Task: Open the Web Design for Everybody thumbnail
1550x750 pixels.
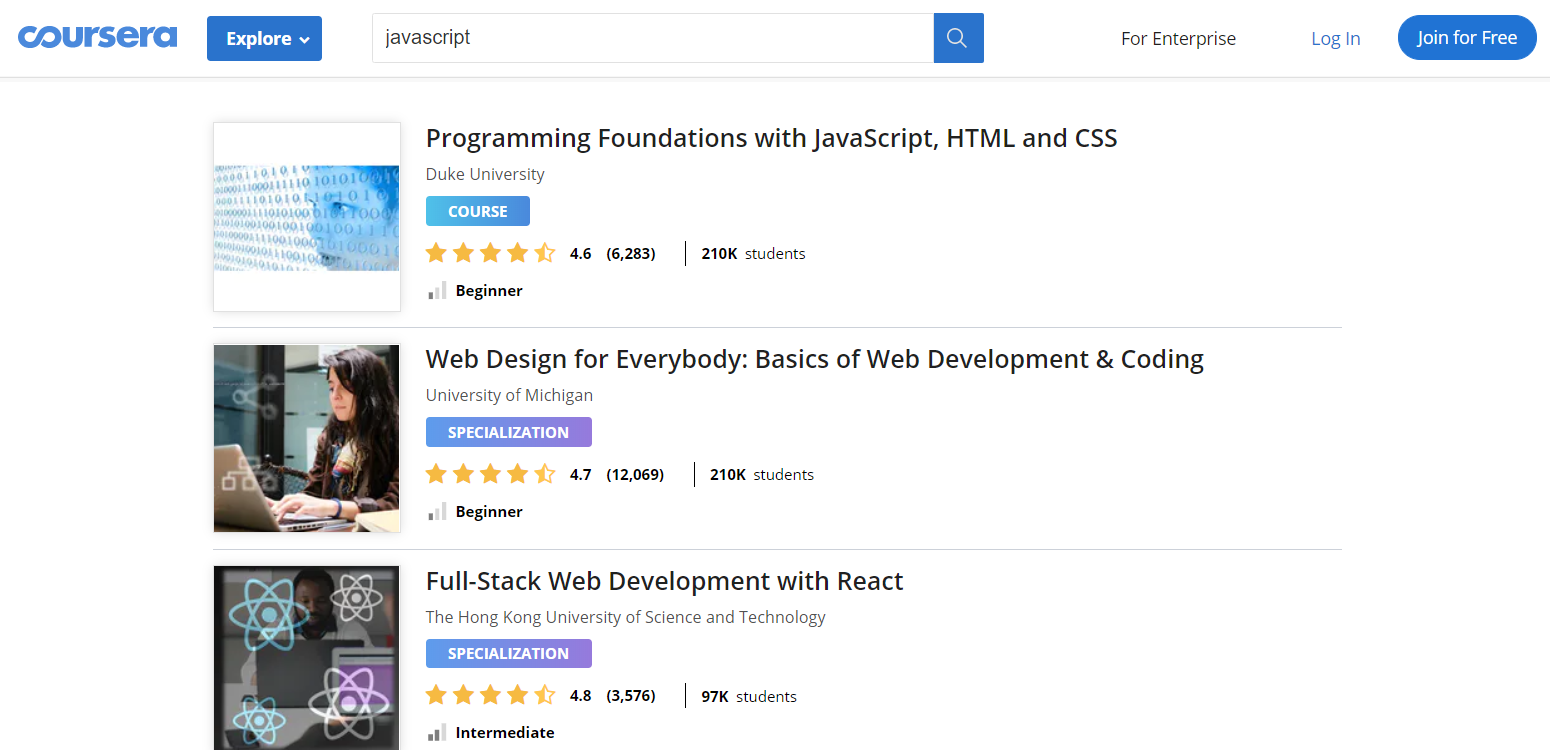Action: [x=307, y=438]
